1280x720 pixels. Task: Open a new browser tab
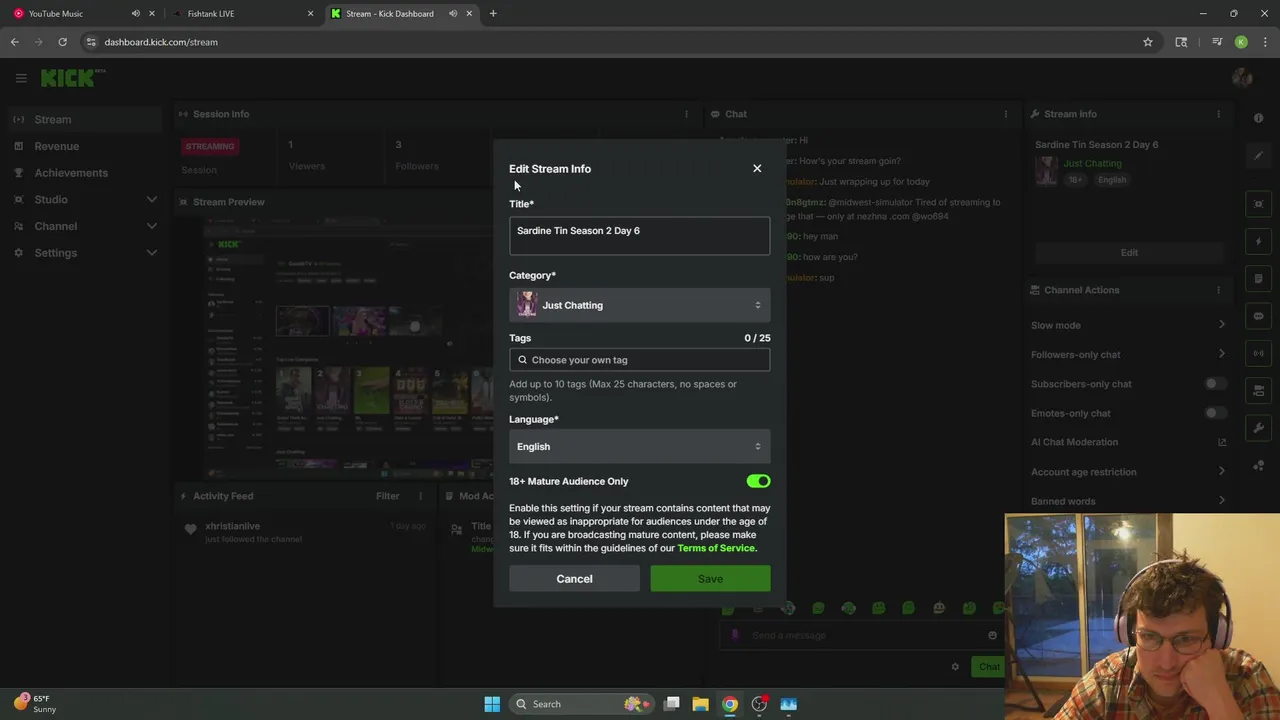click(493, 14)
